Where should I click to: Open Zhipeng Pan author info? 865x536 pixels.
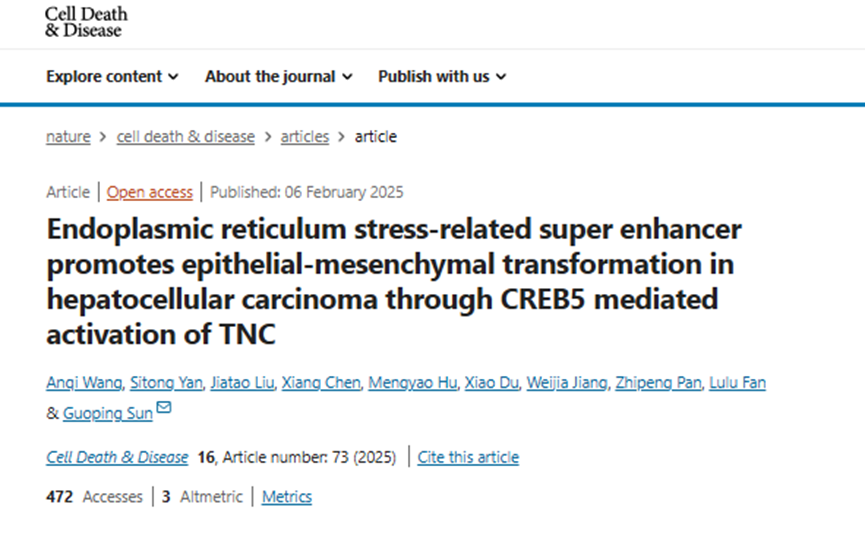pyautogui.click(x=658, y=383)
